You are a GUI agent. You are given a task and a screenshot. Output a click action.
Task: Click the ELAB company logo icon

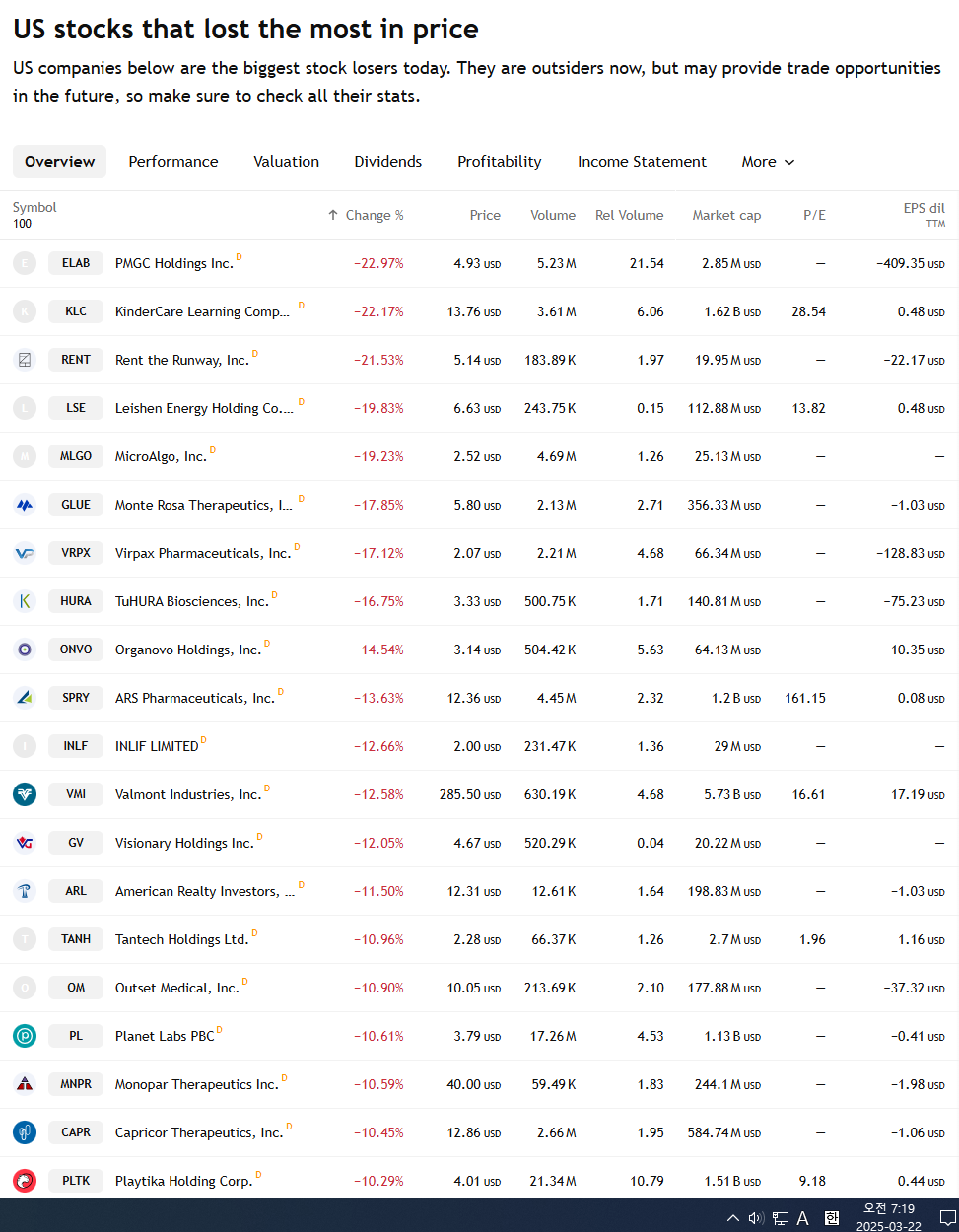pos(25,263)
